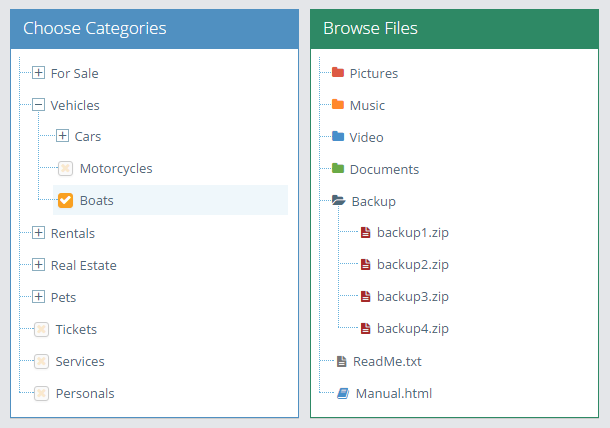Expand the Real Estate category
Viewport: 610px width, 428px height.
[38, 265]
